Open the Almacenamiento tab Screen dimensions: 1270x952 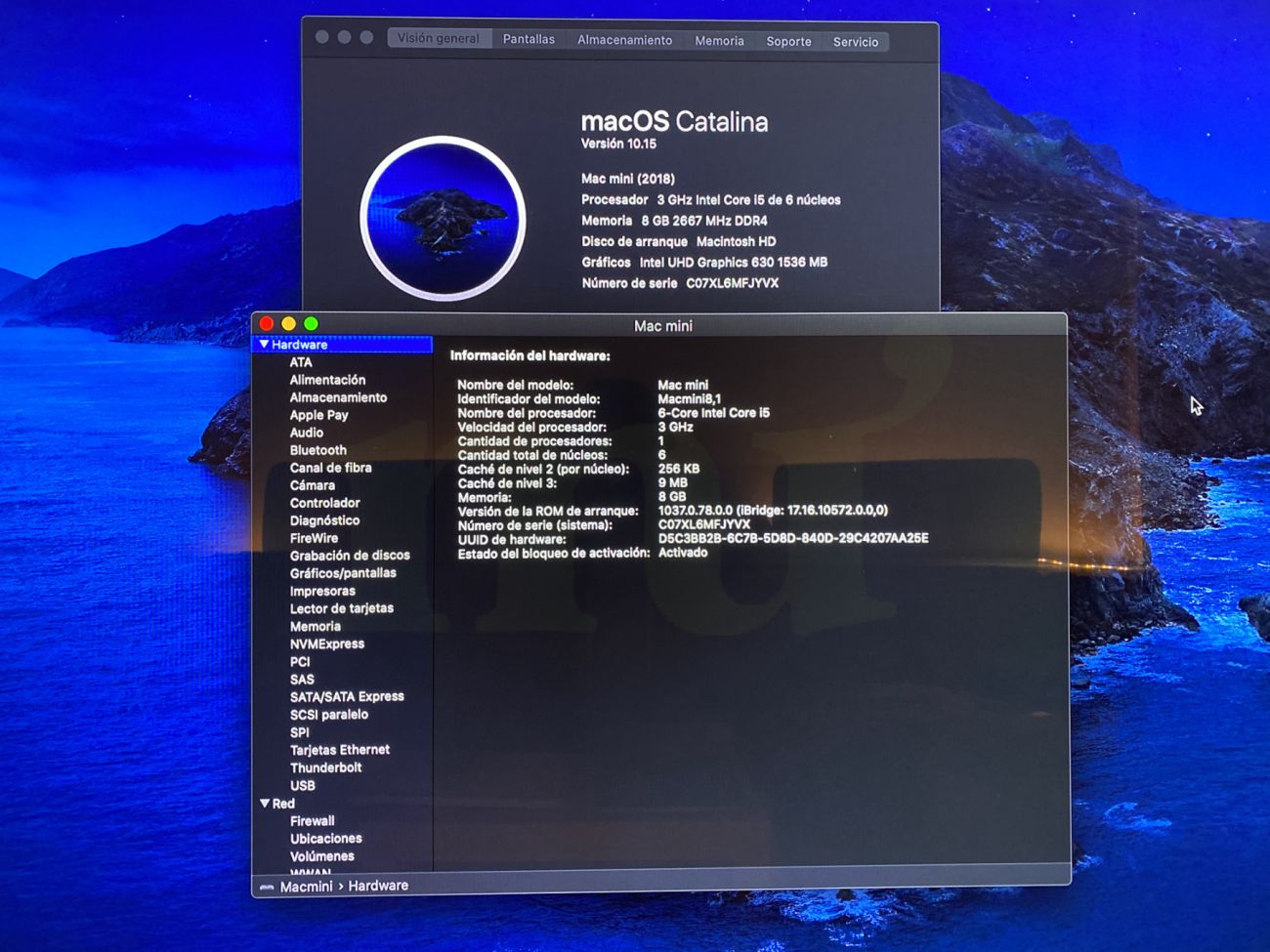tap(624, 41)
